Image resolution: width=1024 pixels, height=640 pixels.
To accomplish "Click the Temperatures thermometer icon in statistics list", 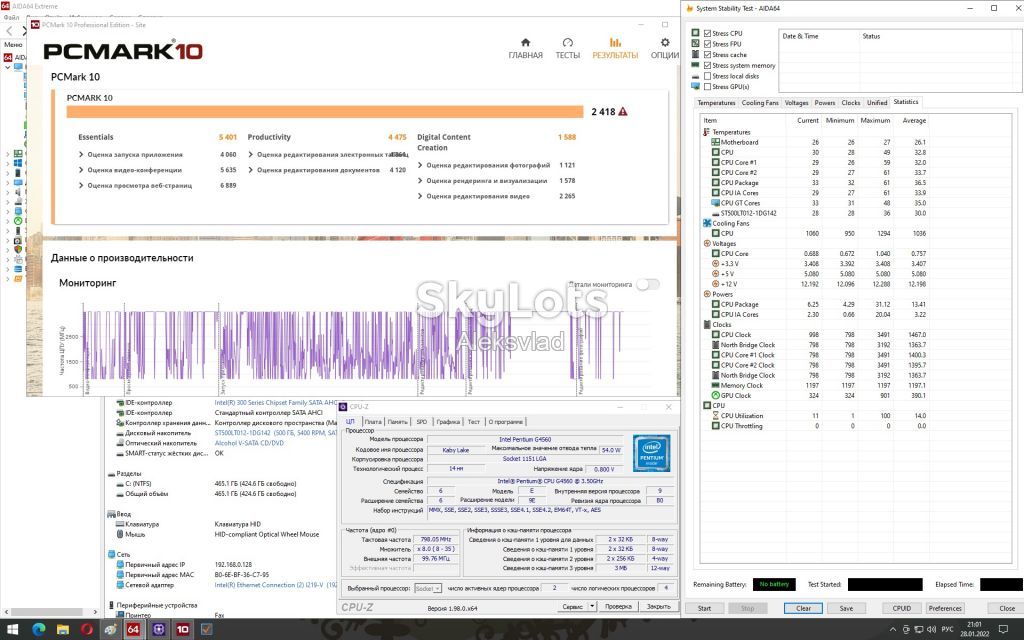I will pyautogui.click(x=707, y=132).
